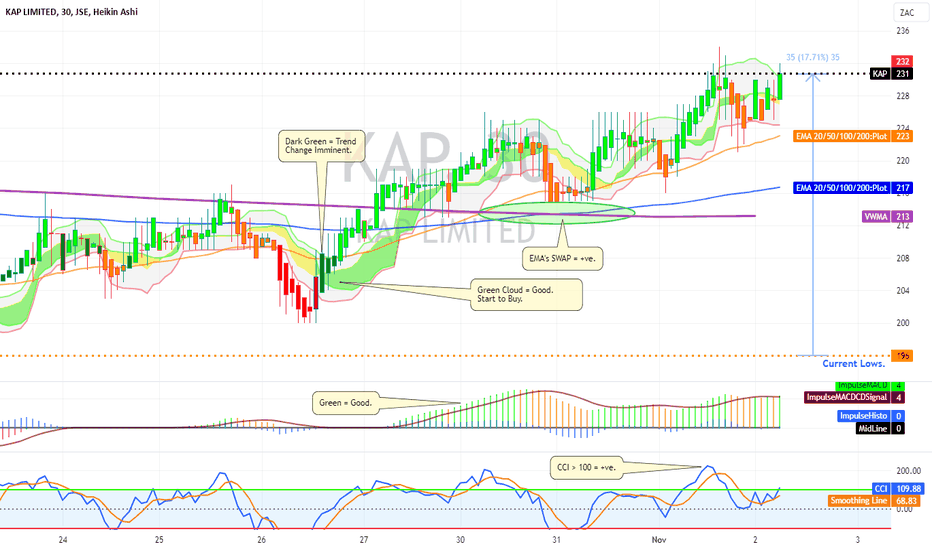
Task: Click the Smoothing Line 68.83 label
Action: pyautogui.click(x=876, y=501)
